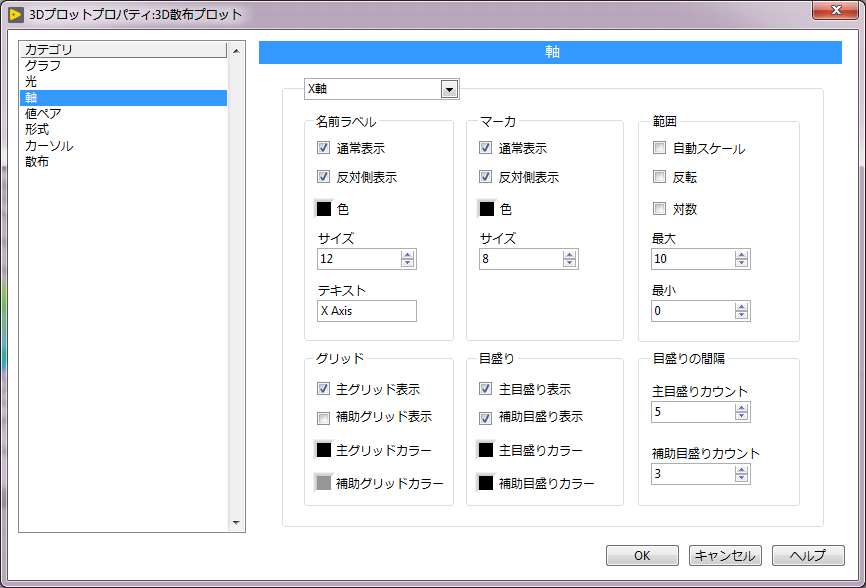
Task: Open the 名前ラベル 色 color swatch
Action: tap(324, 209)
